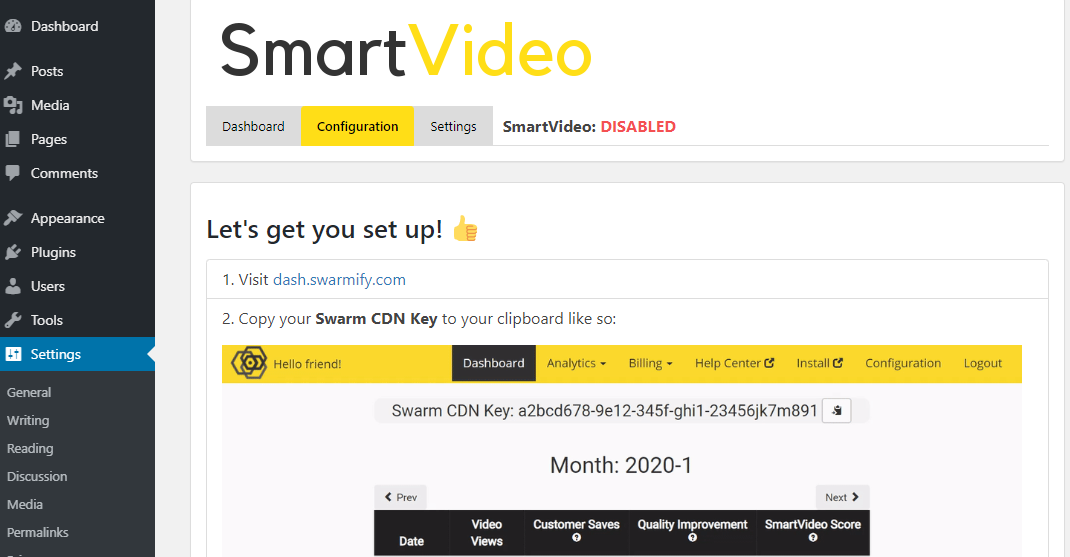The width and height of the screenshot is (1070, 557).
Task: Expand the Analytics dropdown
Action: [576, 363]
